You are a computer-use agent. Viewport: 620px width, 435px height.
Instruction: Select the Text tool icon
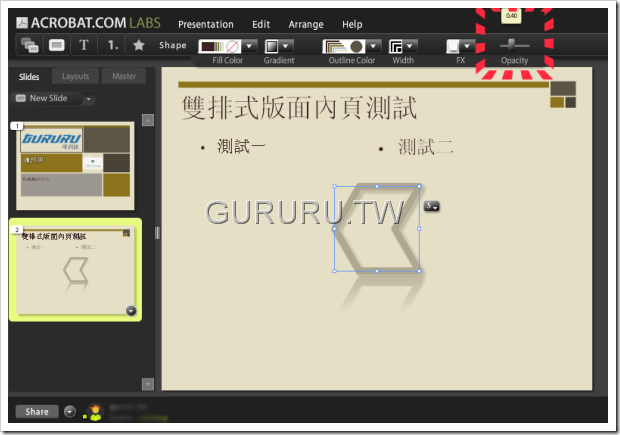[x=84, y=45]
